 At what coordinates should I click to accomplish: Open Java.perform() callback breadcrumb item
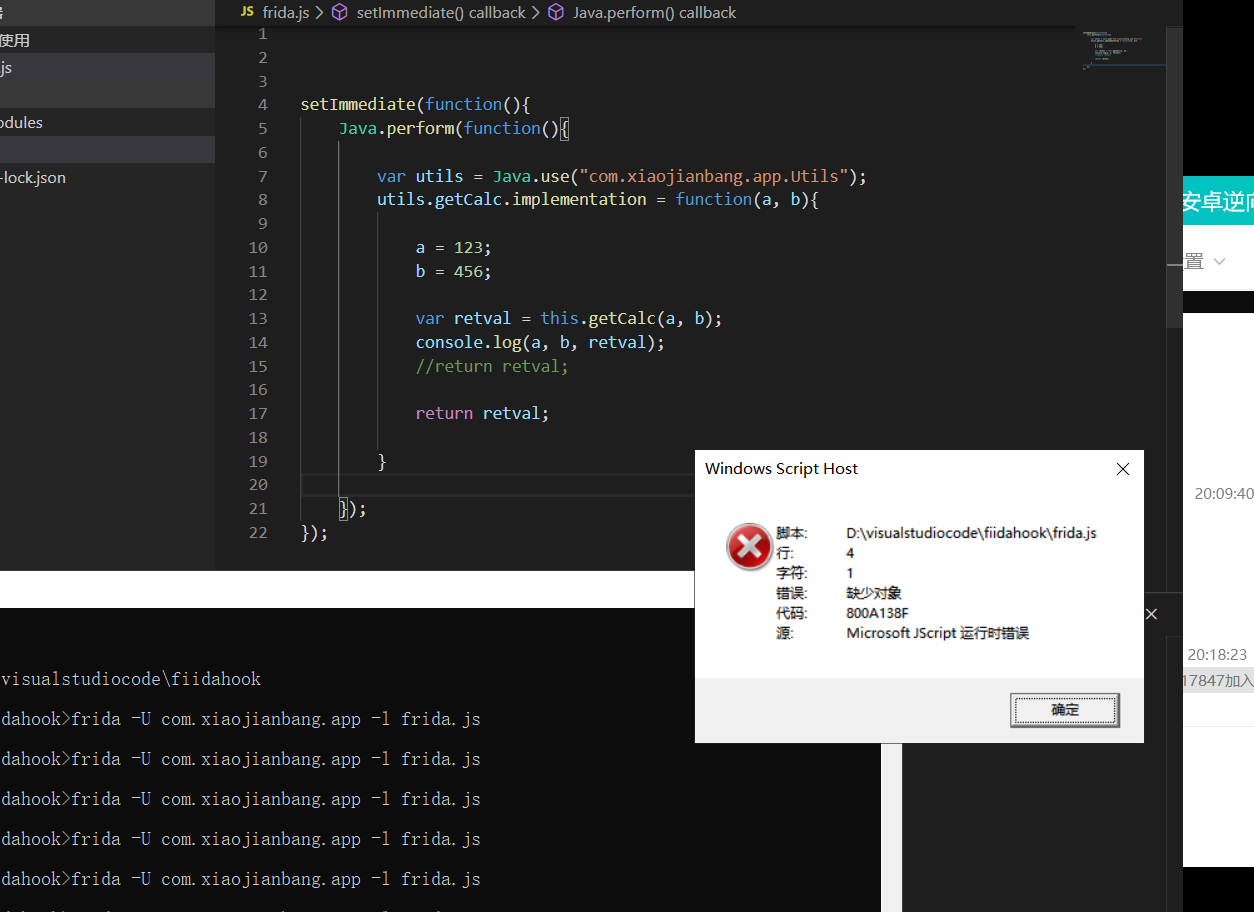(654, 12)
